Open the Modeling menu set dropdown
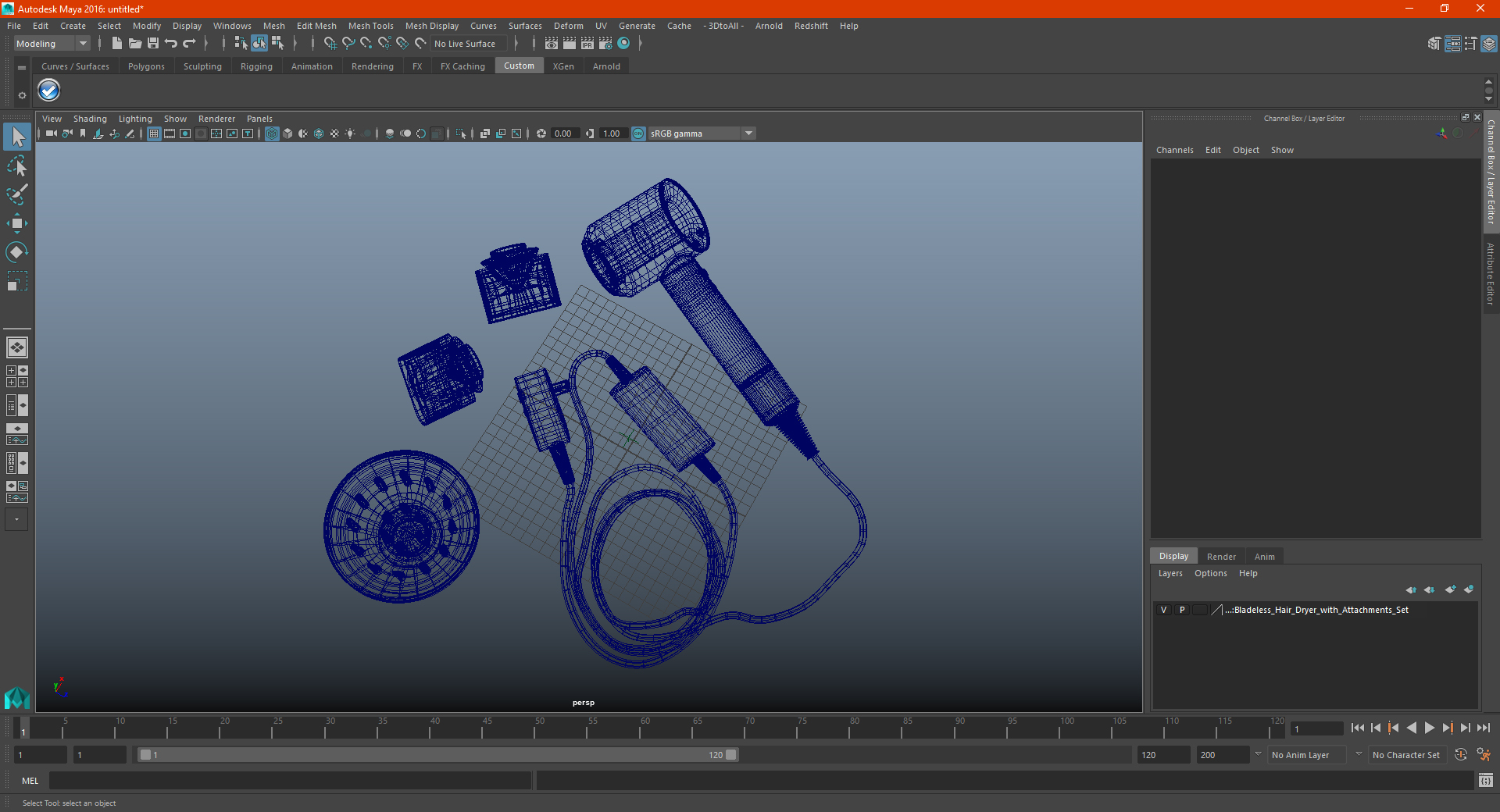The image size is (1500, 812). coord(52,44)
